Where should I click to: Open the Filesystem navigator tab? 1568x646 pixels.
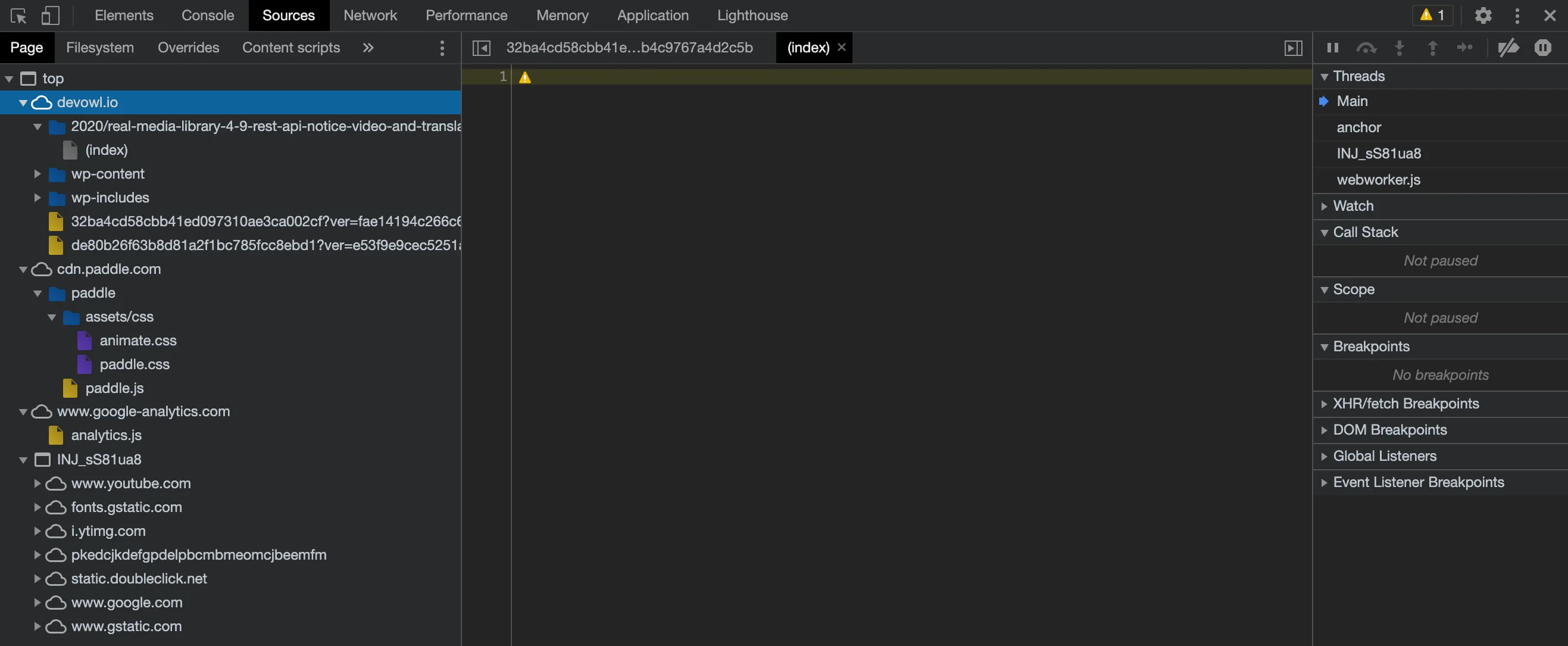click(100, 48)
